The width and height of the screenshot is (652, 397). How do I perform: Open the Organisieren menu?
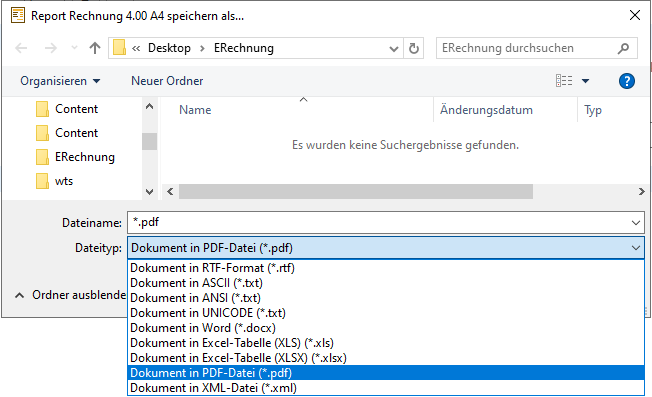(x=60, y=81)
